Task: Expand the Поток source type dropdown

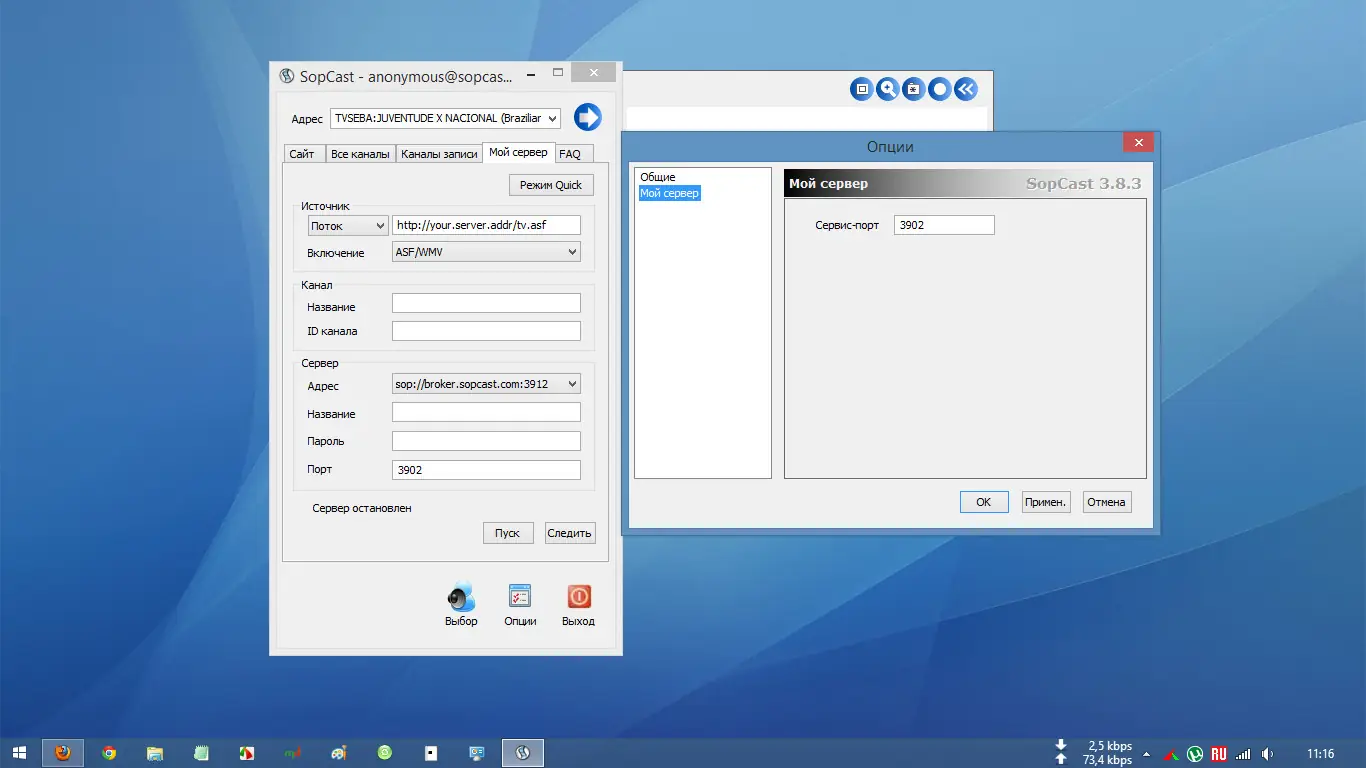Action: 348,226
